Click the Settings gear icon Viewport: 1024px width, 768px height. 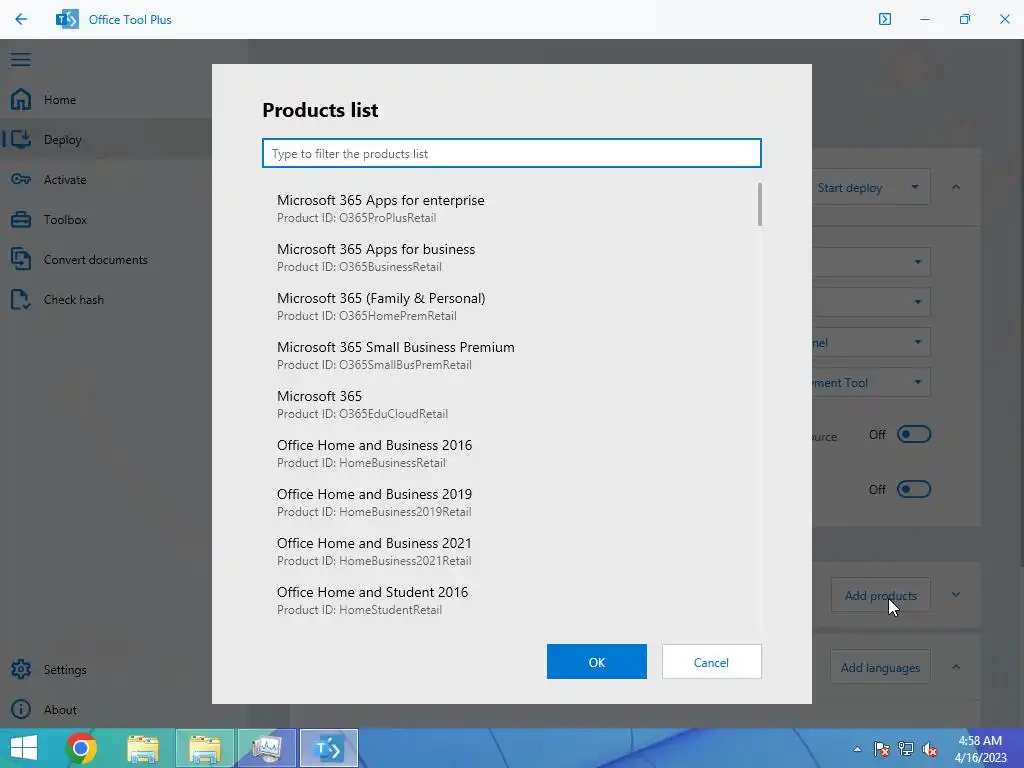pyautogui.click(x=21, y=669)
